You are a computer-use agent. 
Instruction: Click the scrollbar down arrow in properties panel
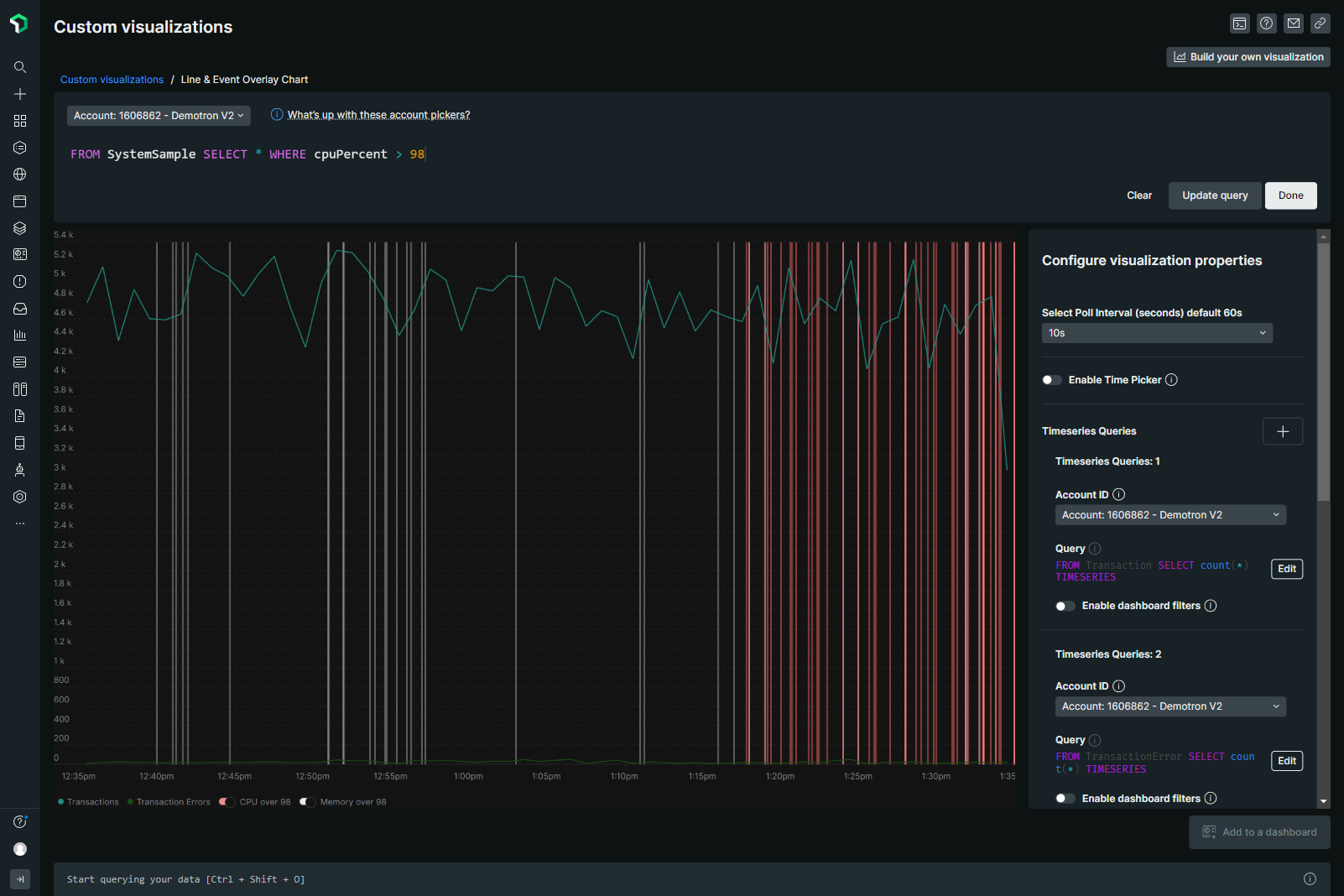(x=1324, y=802)
